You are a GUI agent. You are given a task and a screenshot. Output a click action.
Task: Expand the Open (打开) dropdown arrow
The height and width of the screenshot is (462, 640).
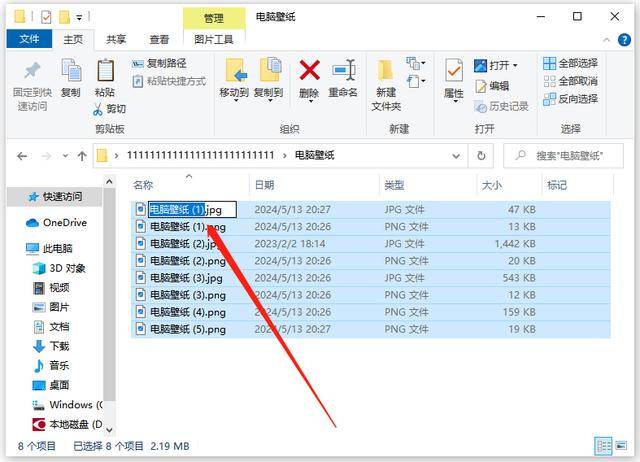click(515, 66)
